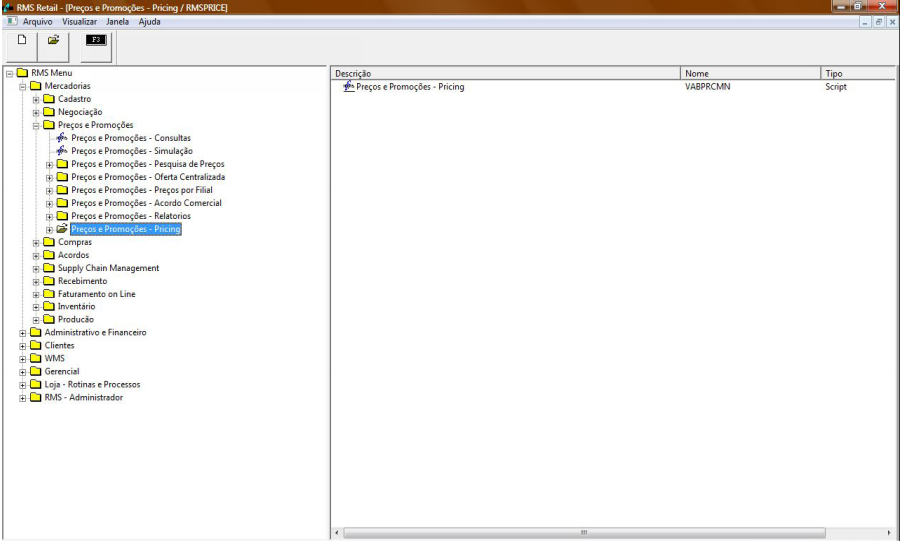Image resolution: width=900 pixels, height=541 pixels.
Task: Open the Visualizar menu
Action: point(79,22)
